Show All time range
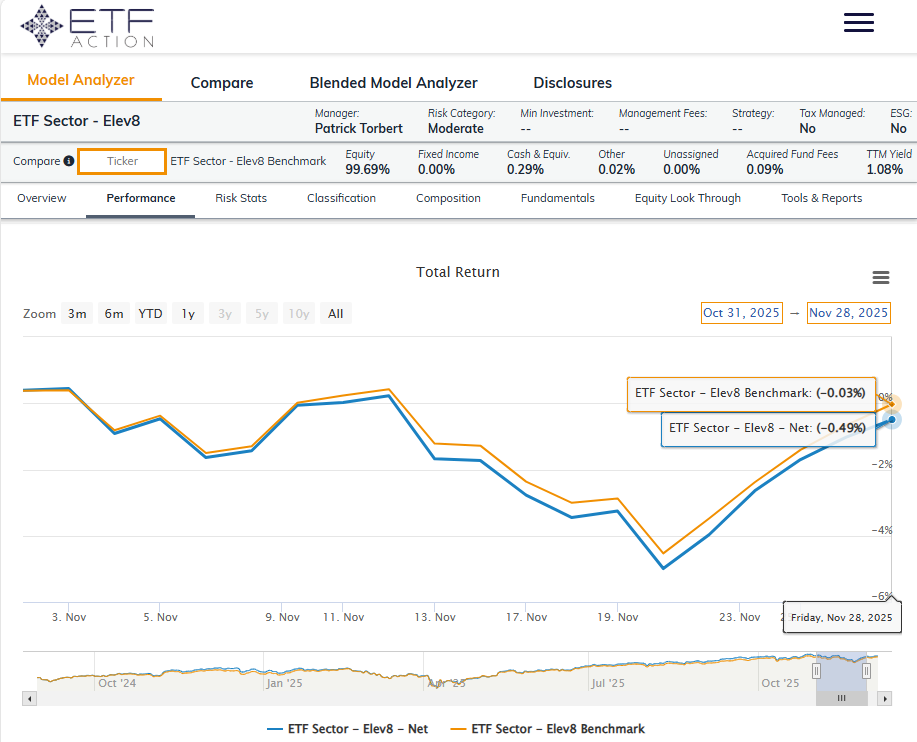 click(x=335, y=314)
